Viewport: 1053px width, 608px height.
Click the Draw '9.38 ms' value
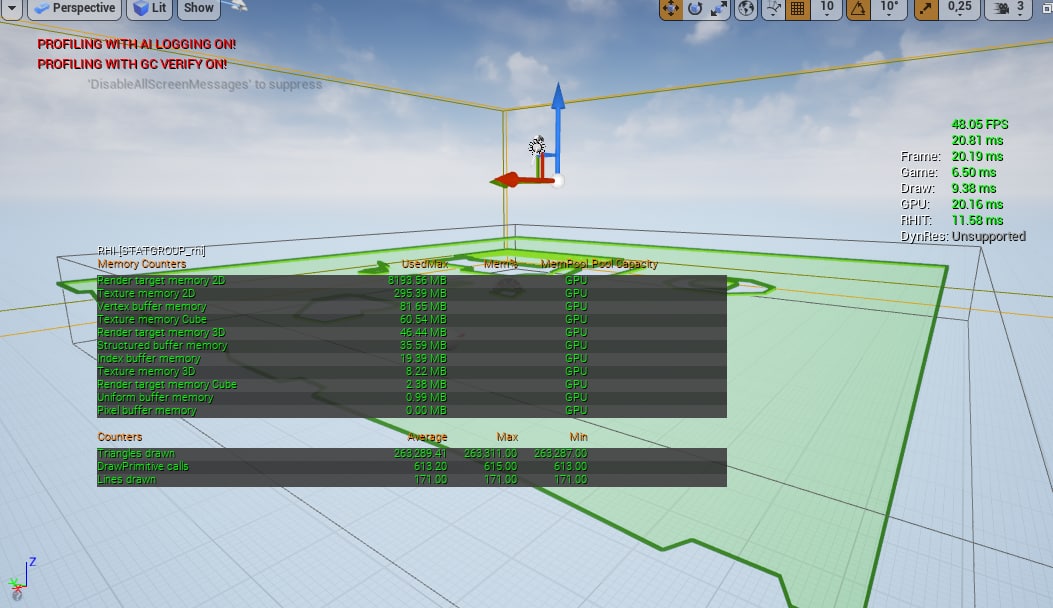coord(974,189)
